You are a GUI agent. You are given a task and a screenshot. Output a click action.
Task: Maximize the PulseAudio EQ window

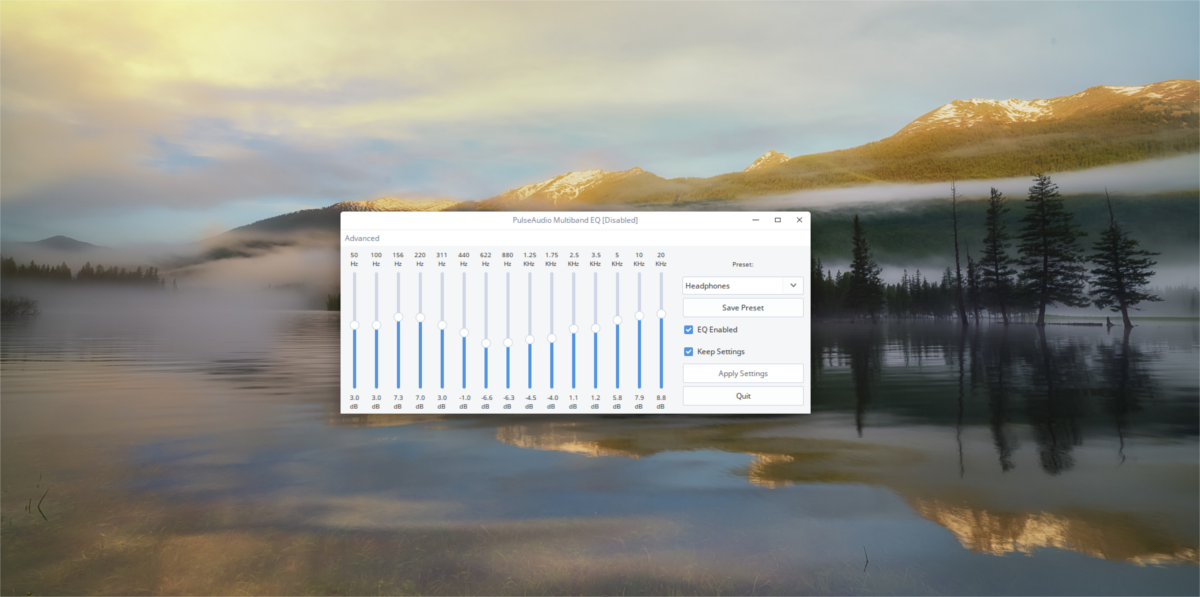(x=777, y=220)
